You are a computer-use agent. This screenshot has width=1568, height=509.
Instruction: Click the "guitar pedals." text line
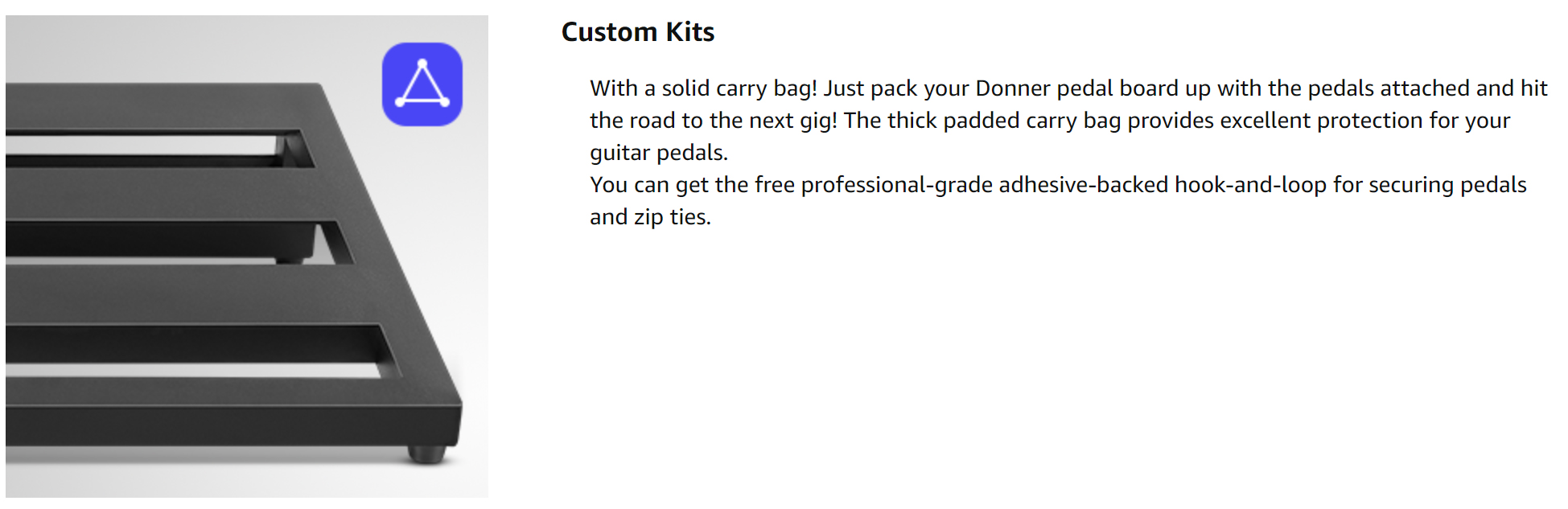point(659,153)
